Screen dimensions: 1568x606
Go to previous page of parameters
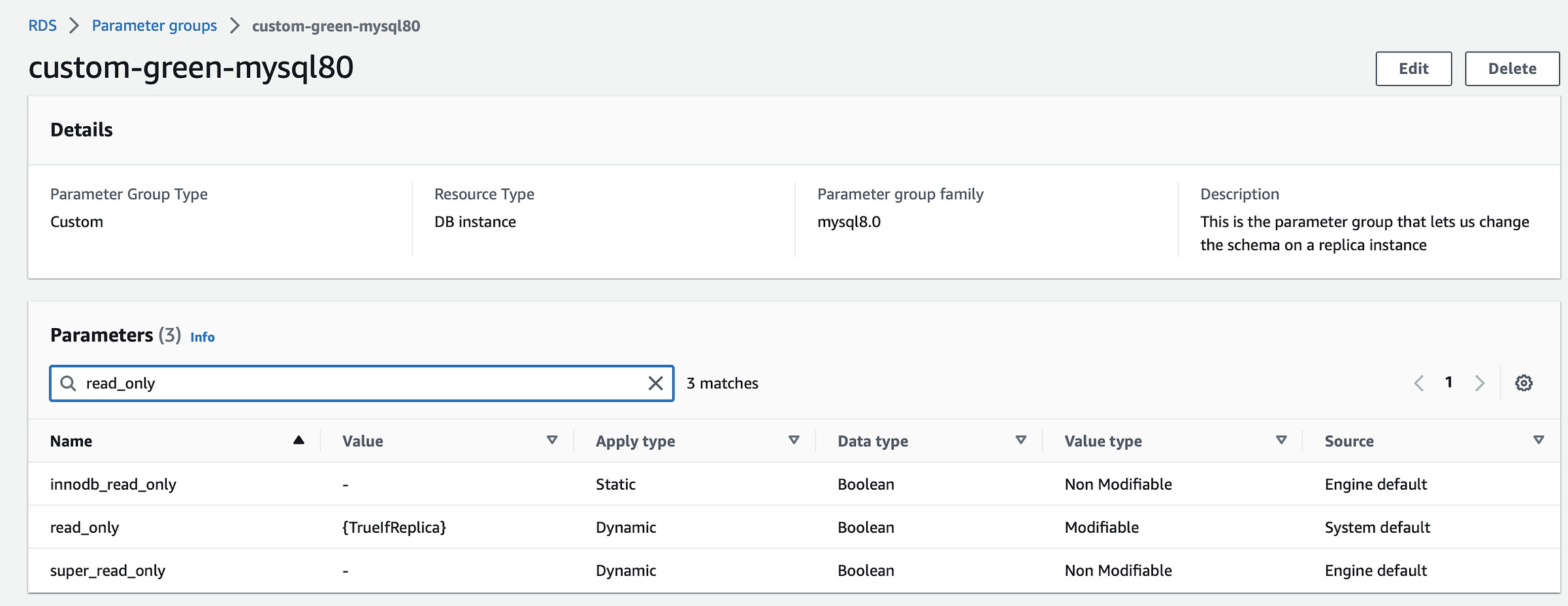[x=1418, y=383]
